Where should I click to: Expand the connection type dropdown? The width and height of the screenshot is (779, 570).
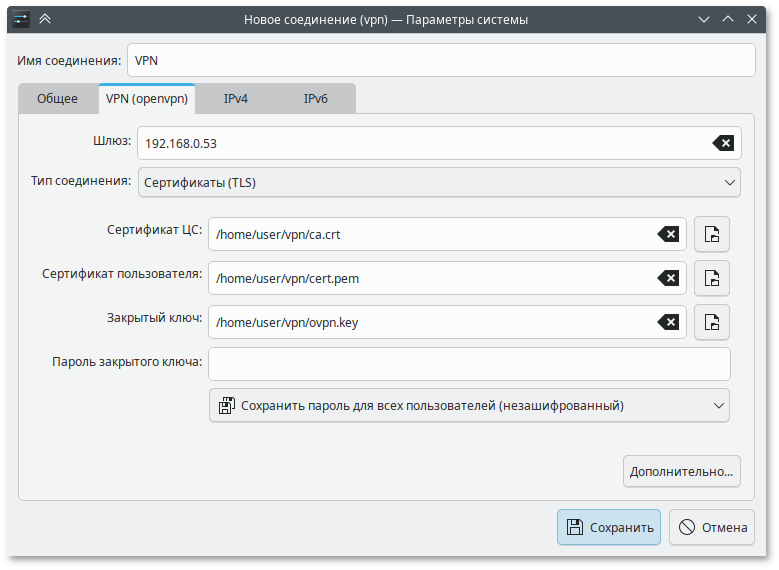(440, 182)
